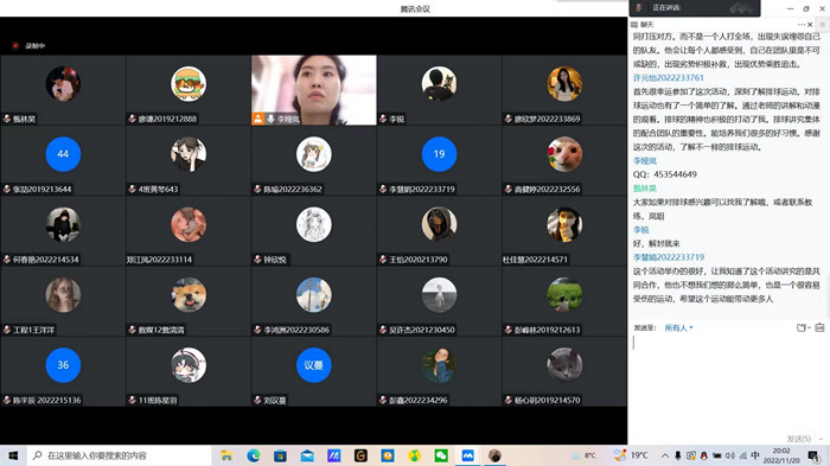This screenshot has height=466, width=830.
Task: Click the chat panel more options (…) icon
Action: [800, 24]
